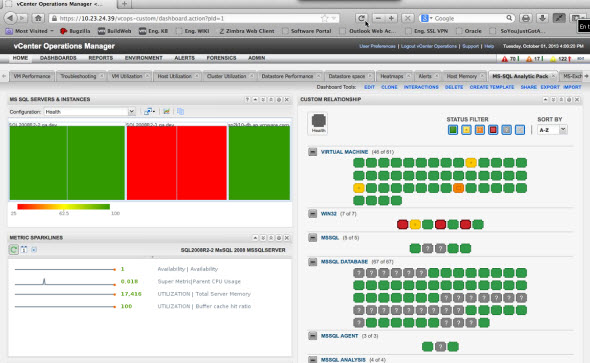This screenshot has height=363, width=590.
Task: Click the browser zoom in plus button
Action: click(x=391, y=18)
